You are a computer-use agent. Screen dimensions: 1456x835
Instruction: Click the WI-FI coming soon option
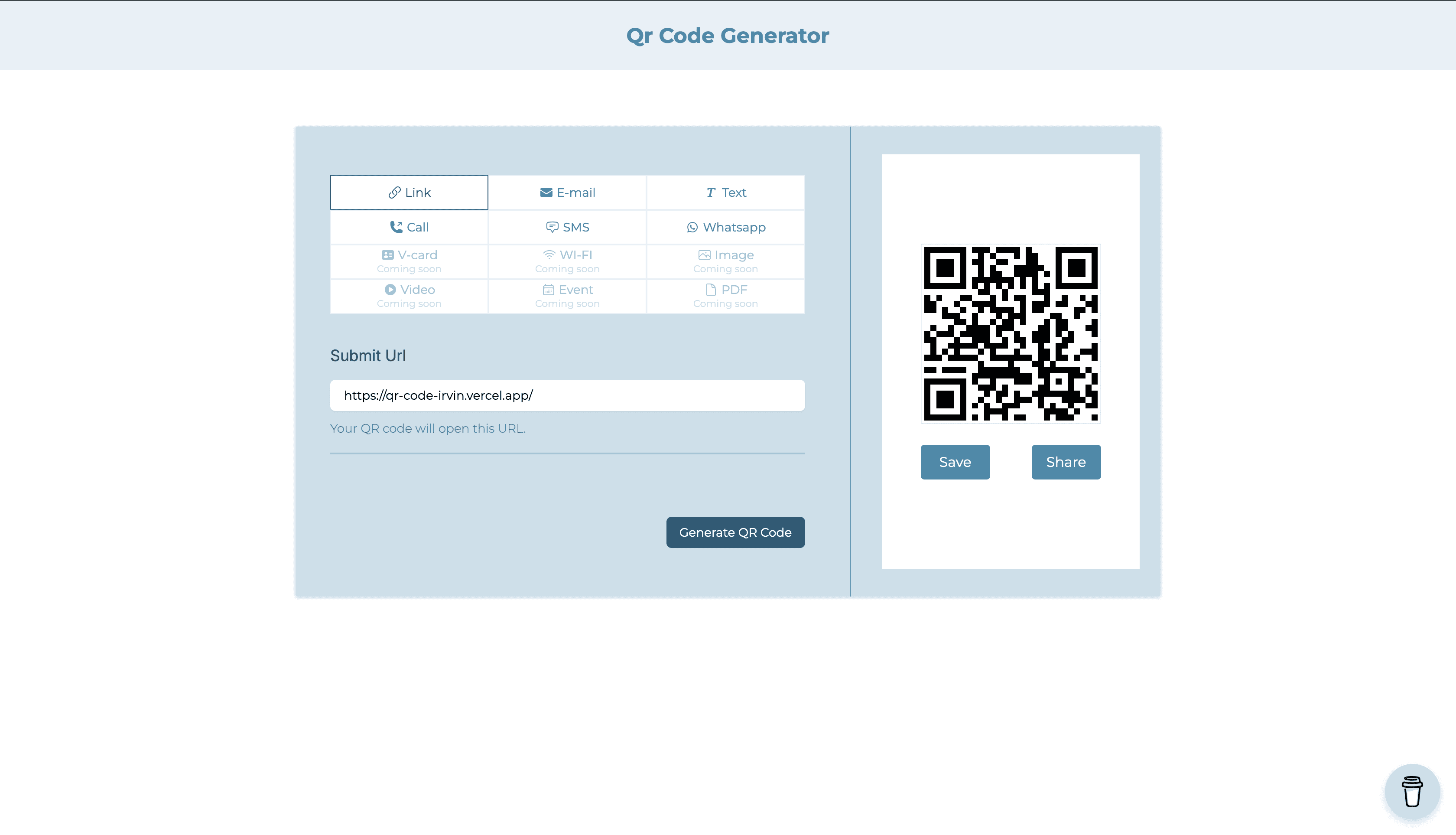coord(567,261)
